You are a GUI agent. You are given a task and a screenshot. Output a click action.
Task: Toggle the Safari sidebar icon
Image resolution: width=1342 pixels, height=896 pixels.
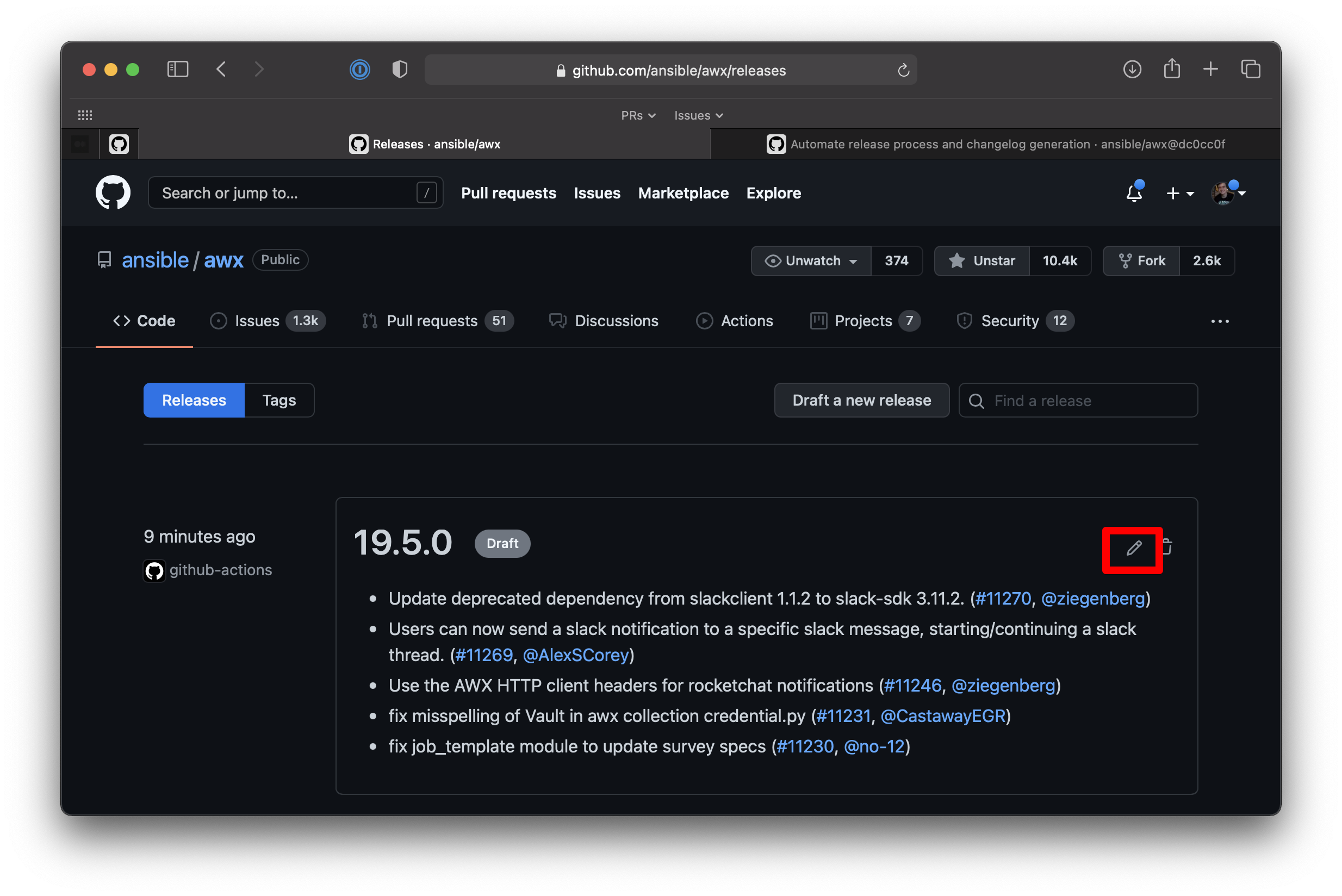pyautogui.click(x=178, y=70)
